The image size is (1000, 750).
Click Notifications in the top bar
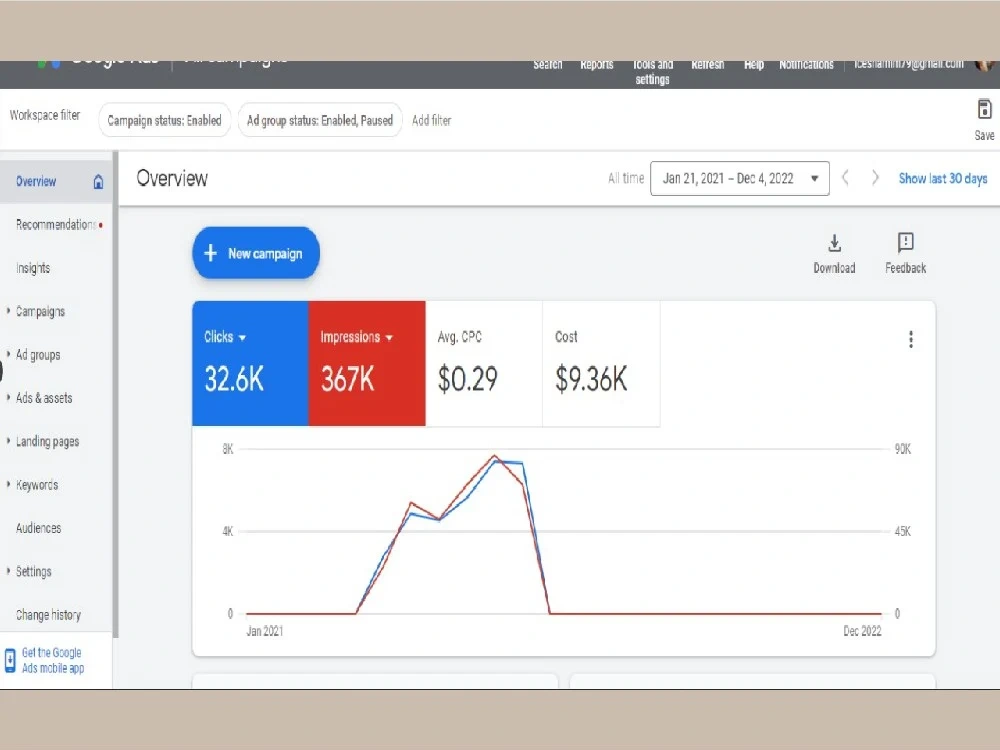point(806,64)
